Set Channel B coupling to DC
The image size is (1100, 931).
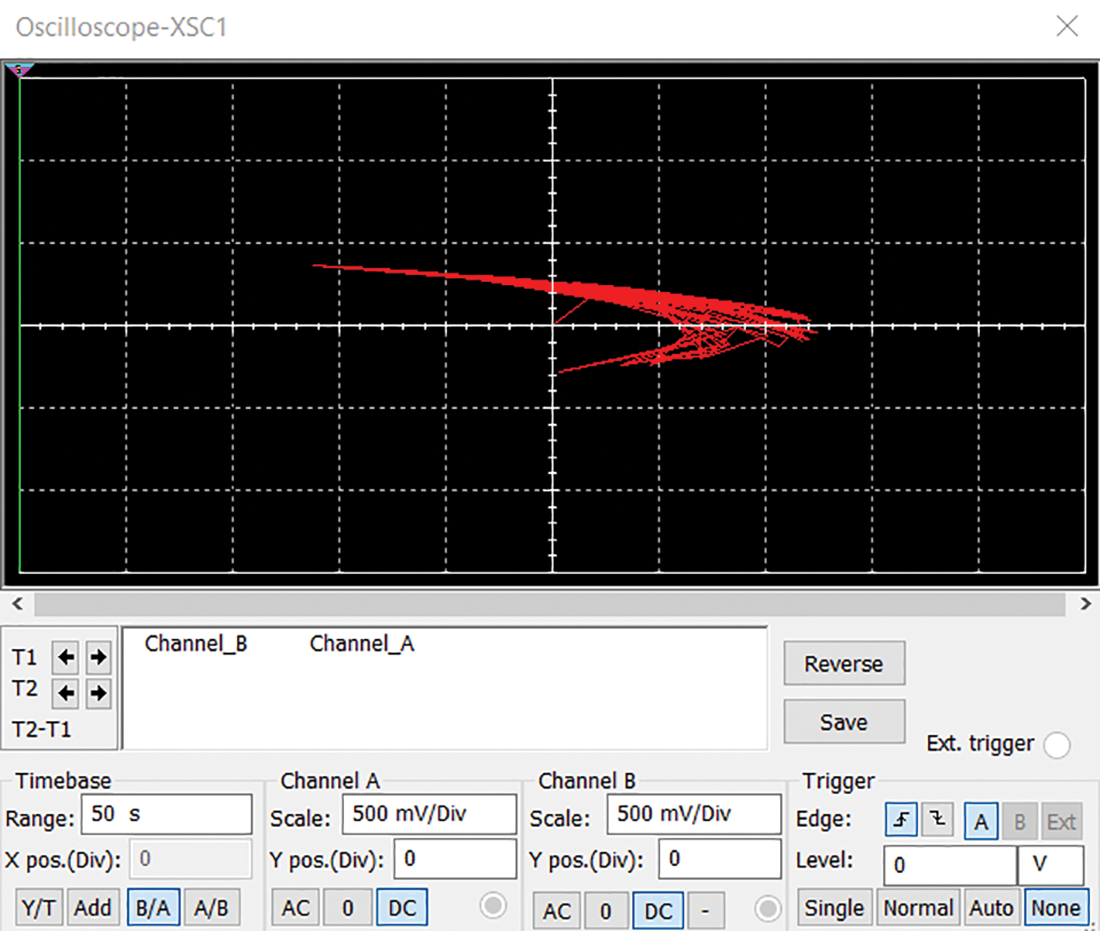[658, 909]
